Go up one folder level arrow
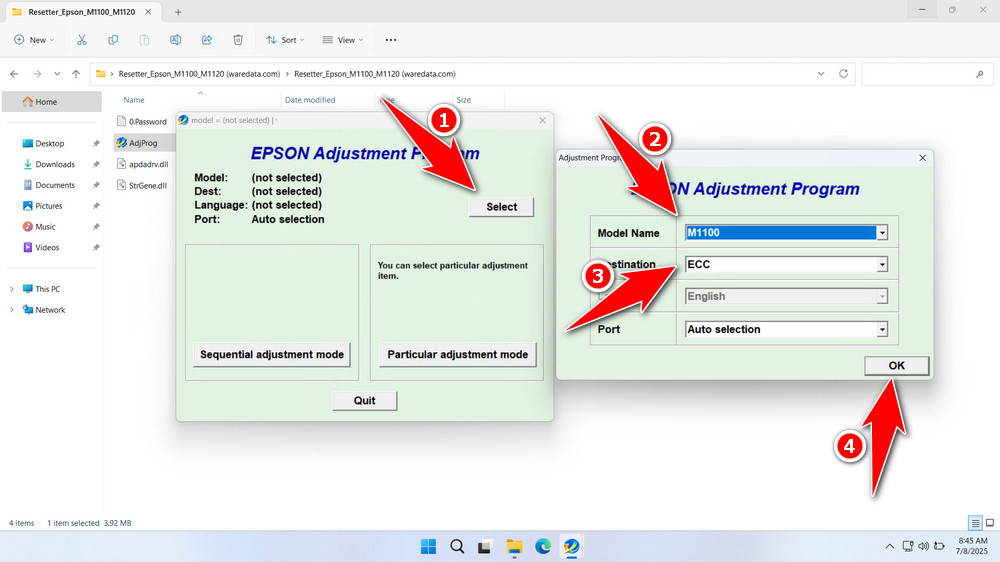 pos(76,74)
